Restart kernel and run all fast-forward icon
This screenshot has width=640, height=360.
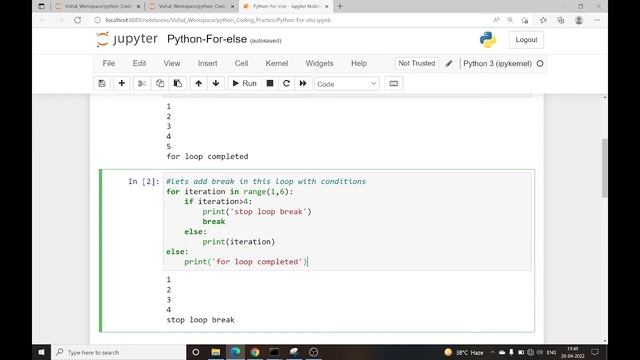303,83
